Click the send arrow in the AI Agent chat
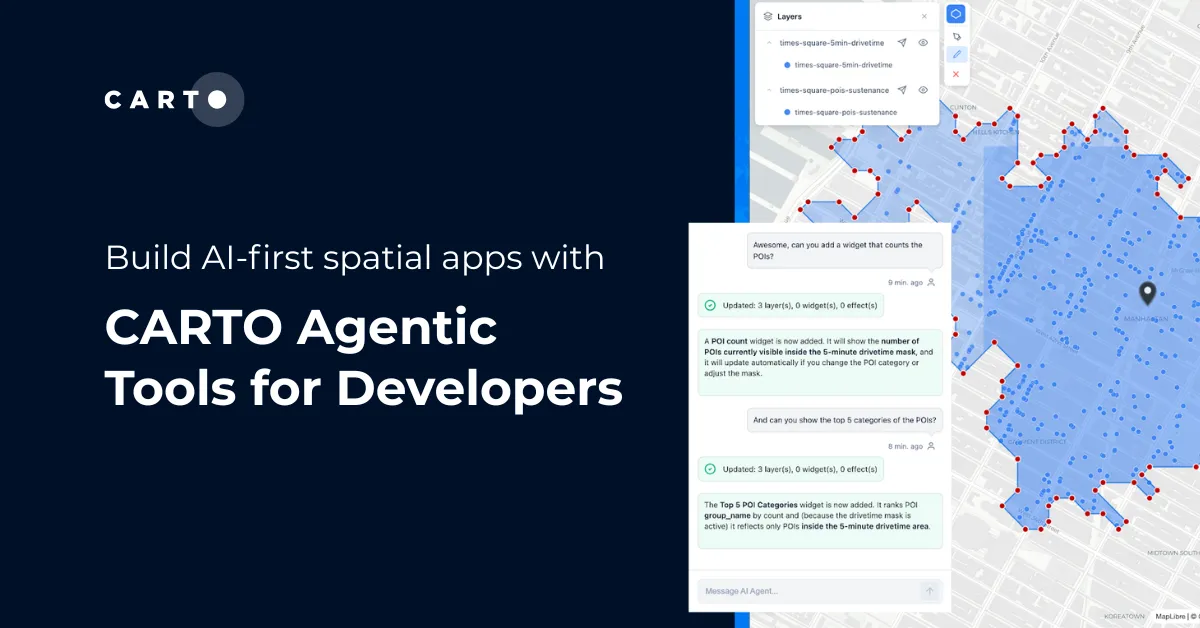The height and width of the screenshot is (628, 1200). click(x=929, y=591)
